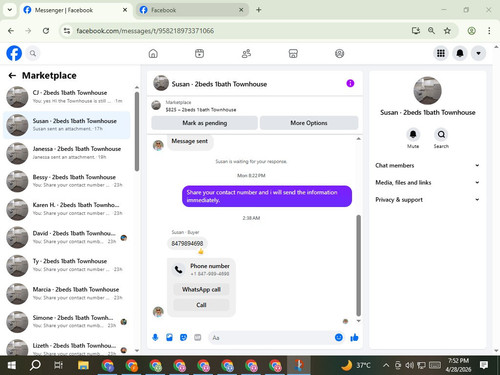Click the More Options button
The width and height of the screenshot is (500, 375).
click(x=309, y=123)
